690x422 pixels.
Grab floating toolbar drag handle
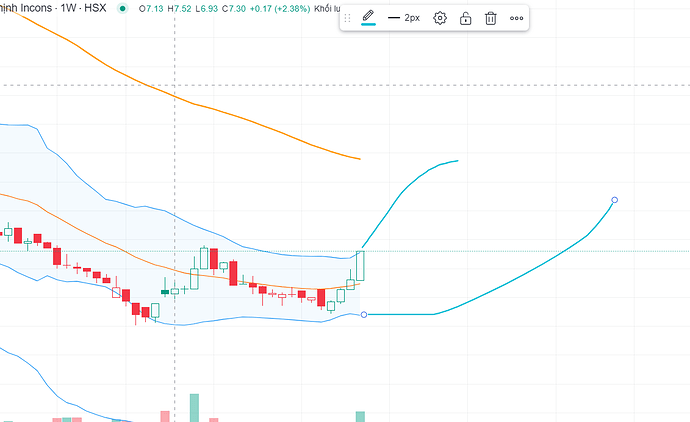pyautogui.click(x=347, y=18)
